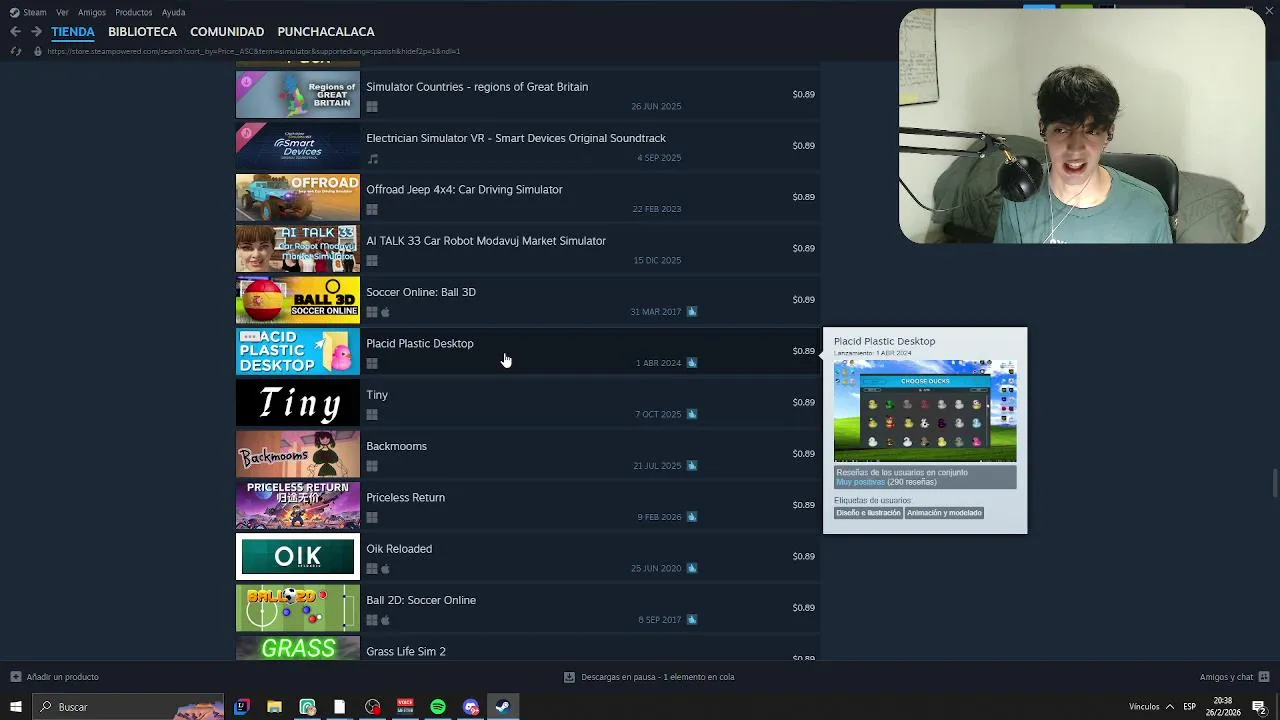Screen dimensions: 1280x720
Task: Click the Windows icon under Offroad Jeep 4x4
Action: pos(372,210)
